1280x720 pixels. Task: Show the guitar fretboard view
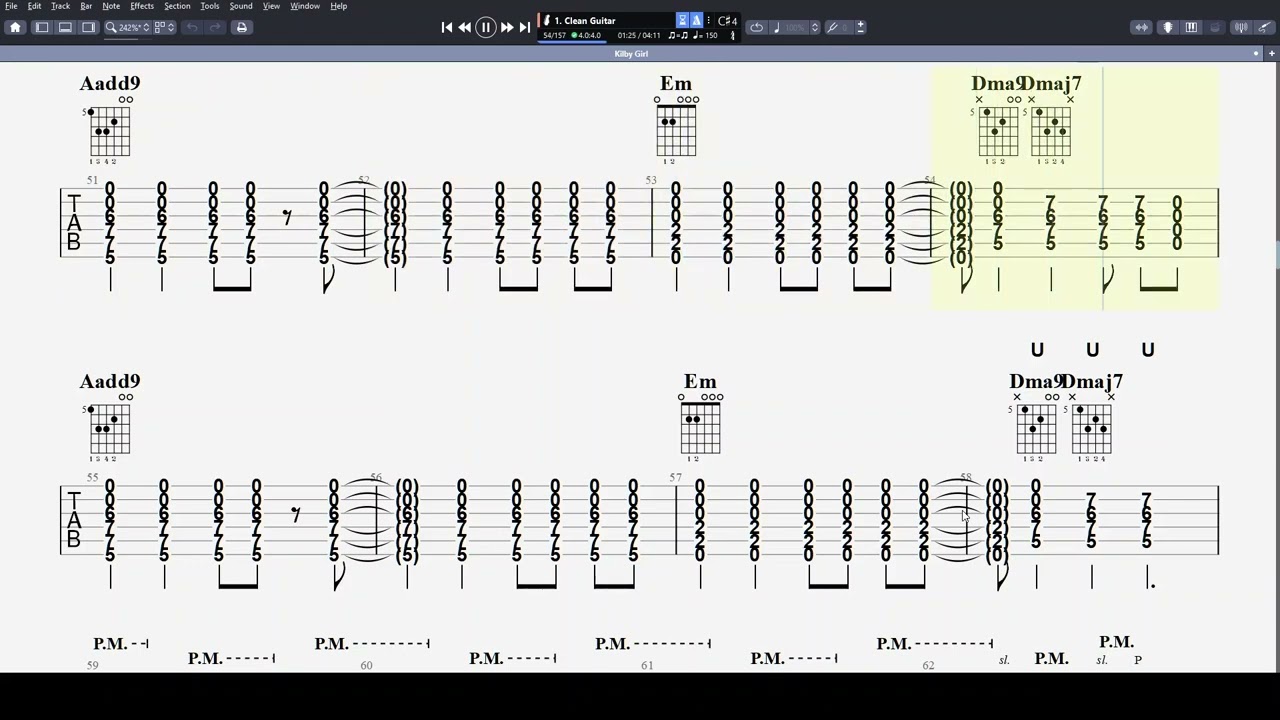pos(1168,27)
